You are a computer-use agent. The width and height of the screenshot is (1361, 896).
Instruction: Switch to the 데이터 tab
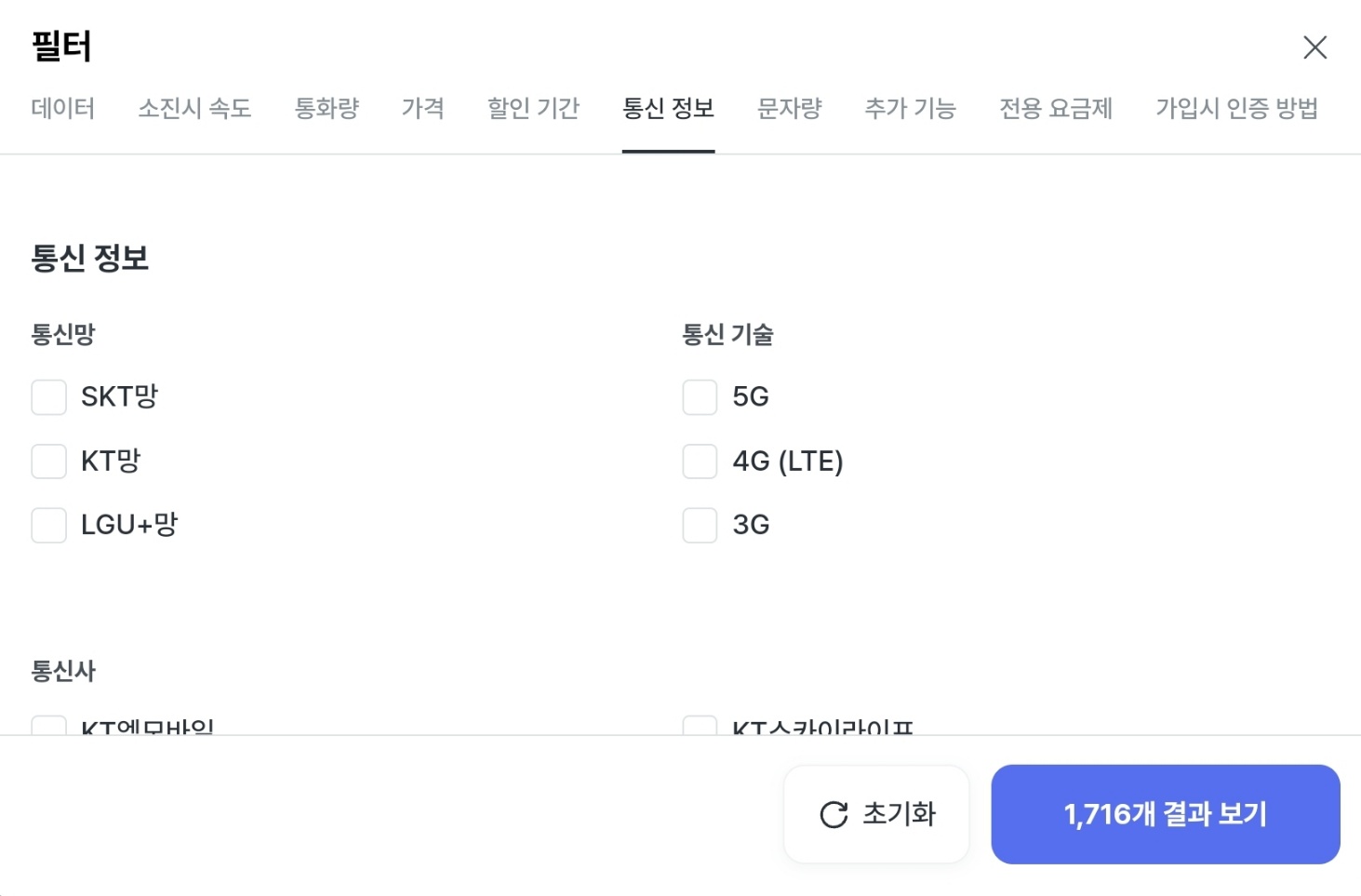[x=63, y=109]
